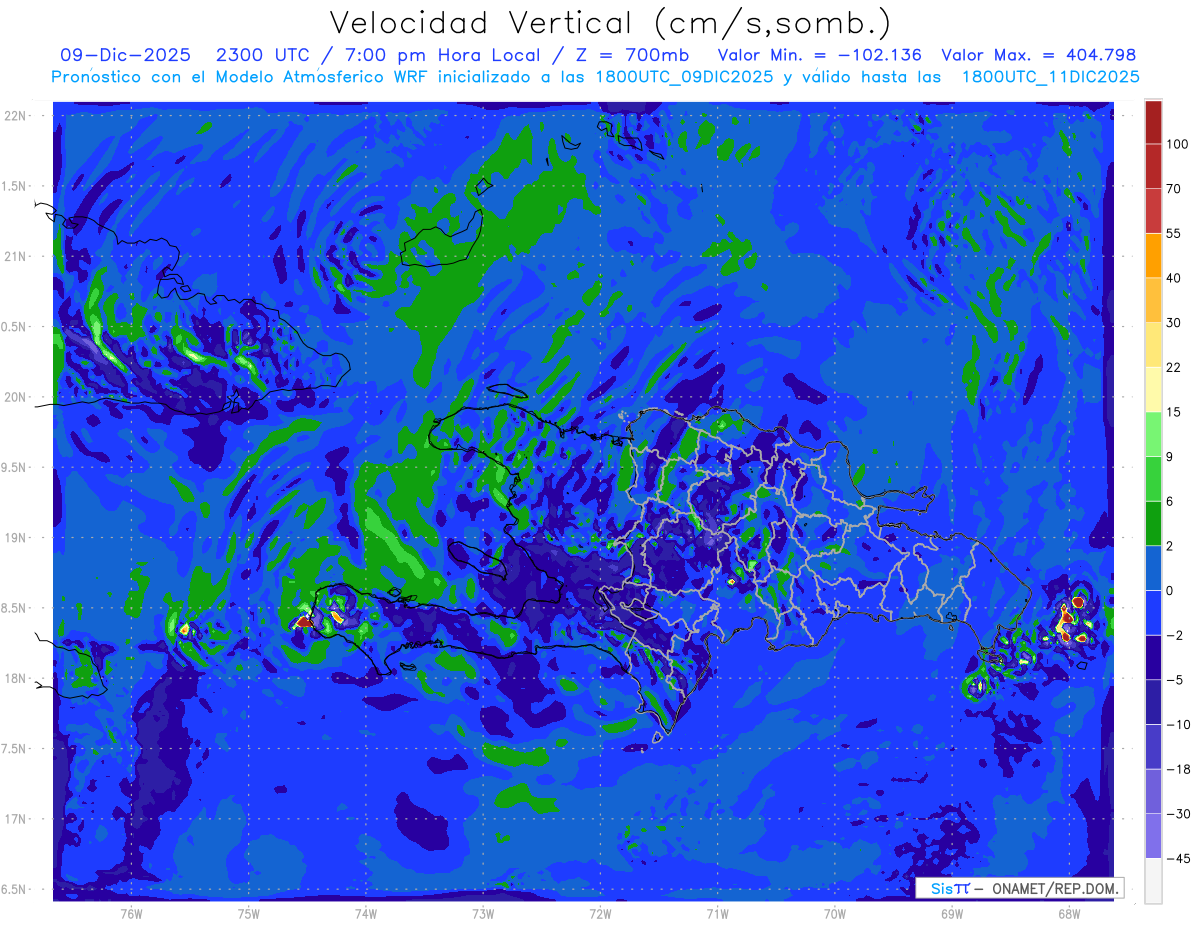Pick the pale yellow colorbar segment between 15 and 22
This screenshot has height=927, width=1200.
1153,389
